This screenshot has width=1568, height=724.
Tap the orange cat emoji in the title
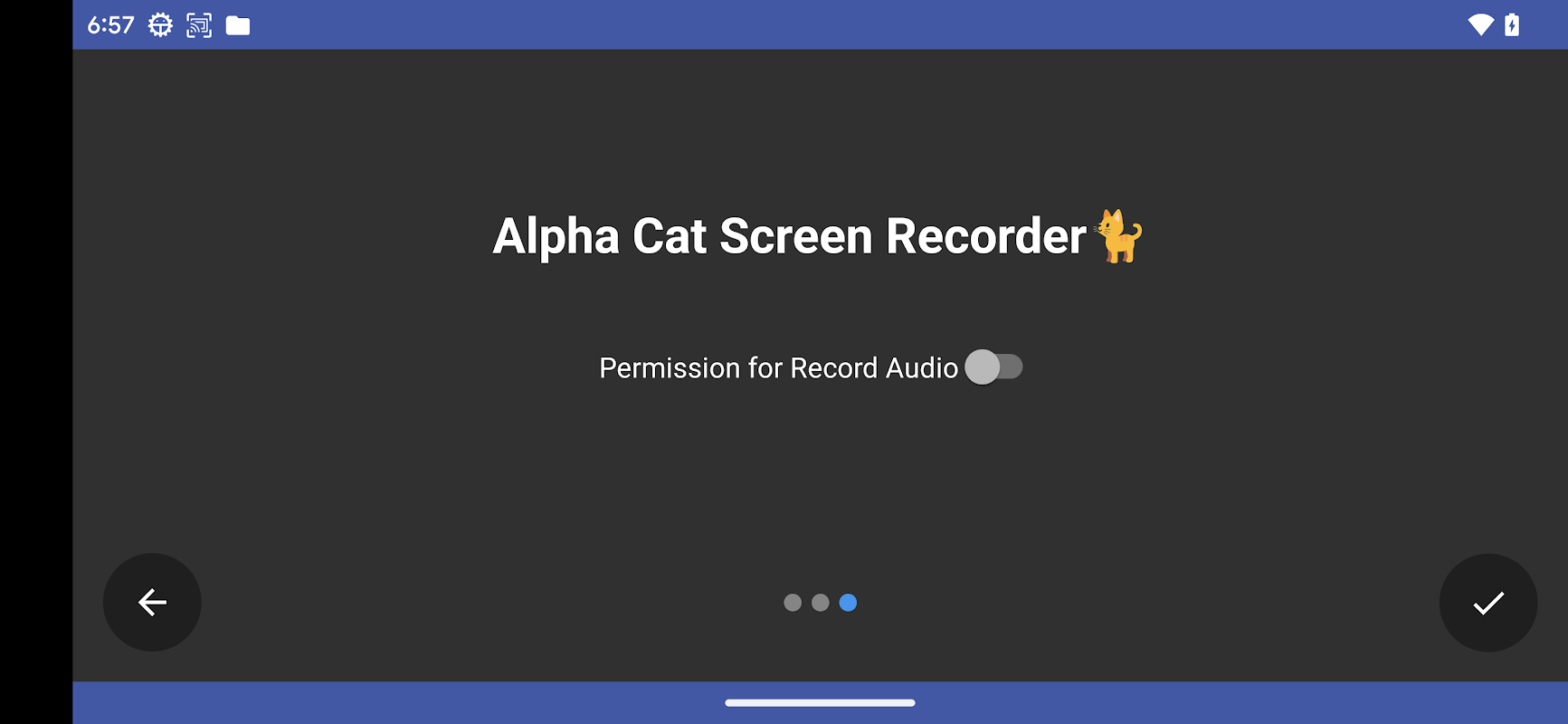(1118, 236)
